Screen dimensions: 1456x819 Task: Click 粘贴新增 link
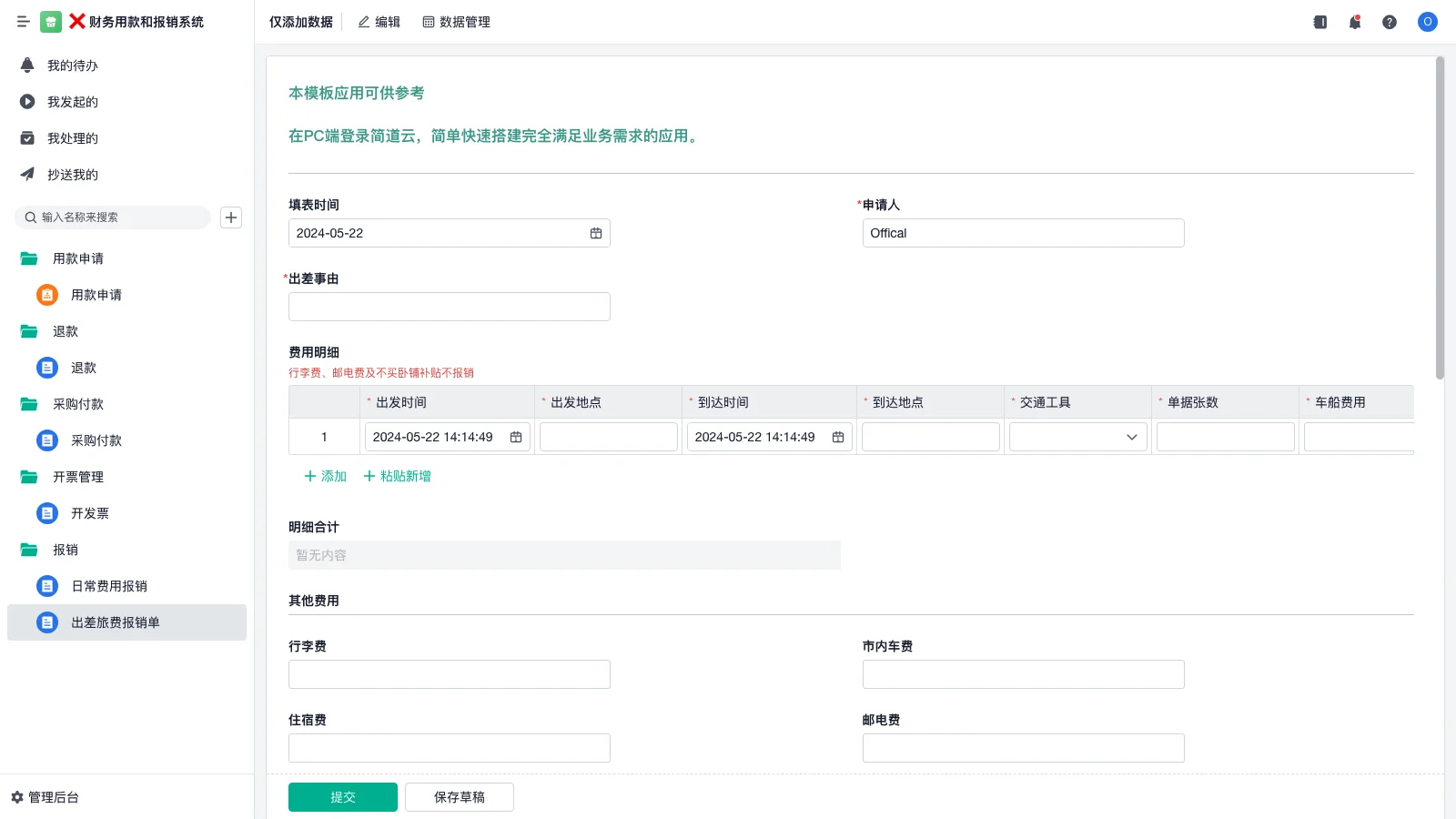[x=397, y=476]
